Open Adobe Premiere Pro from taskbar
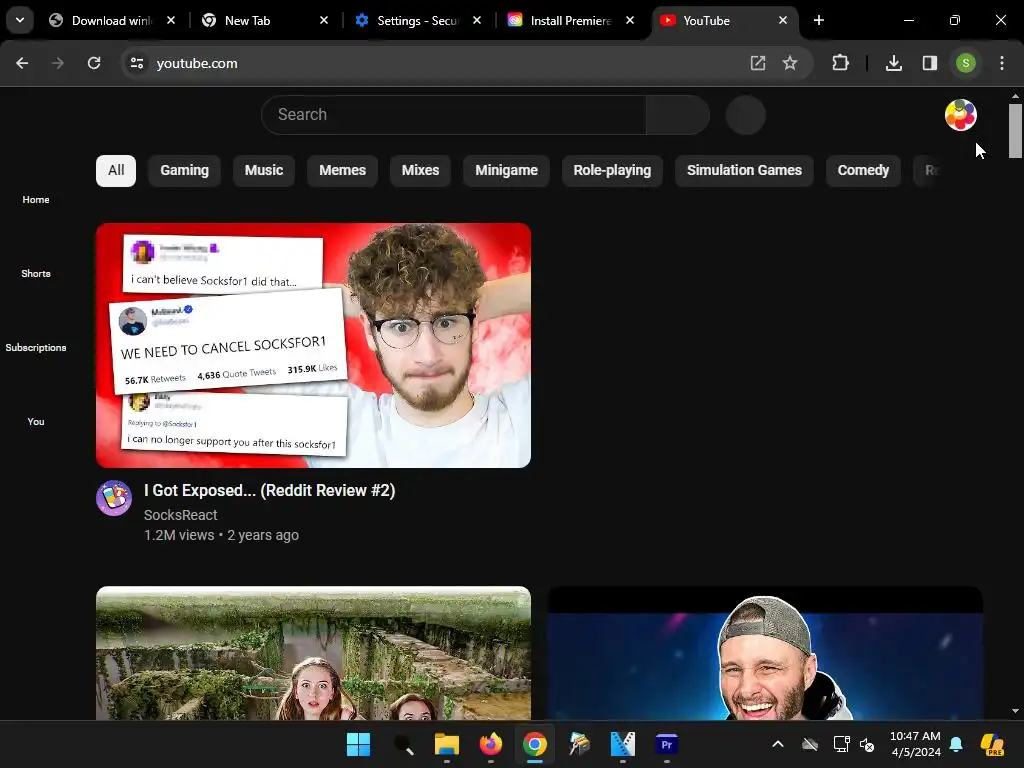This screenshot has height=768, width=1024. (666, 744)
